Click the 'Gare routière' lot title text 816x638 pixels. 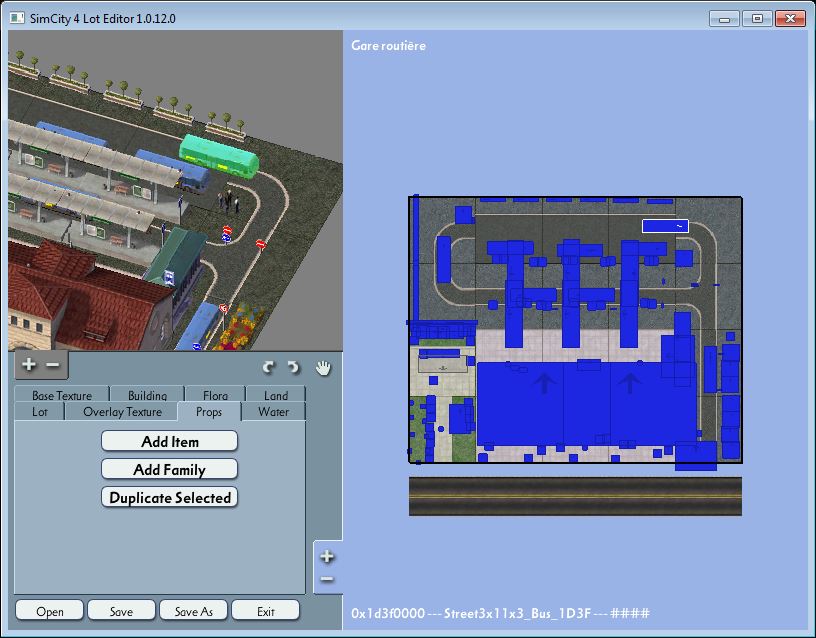pyautogui.click(x=388, y=46)
